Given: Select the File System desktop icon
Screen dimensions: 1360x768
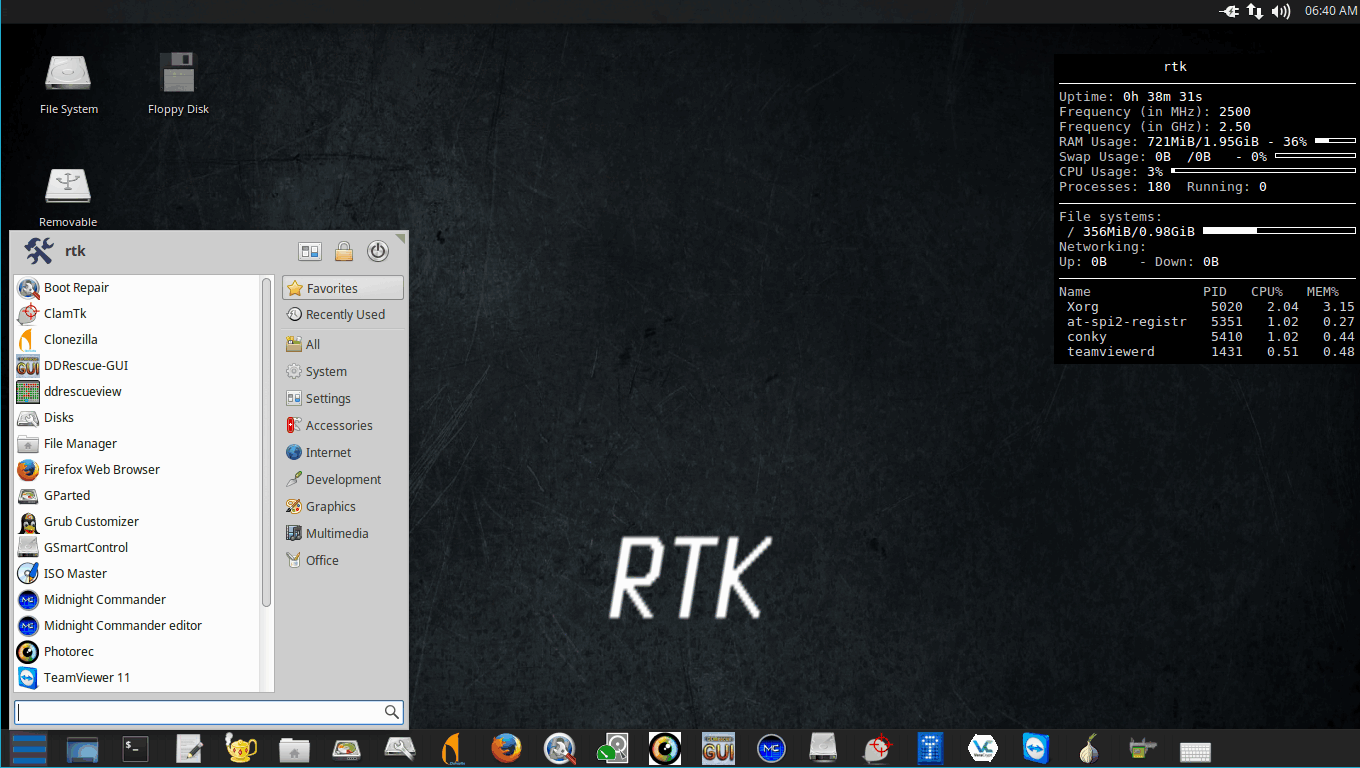Looking at the screenshot, I should 69,84.
